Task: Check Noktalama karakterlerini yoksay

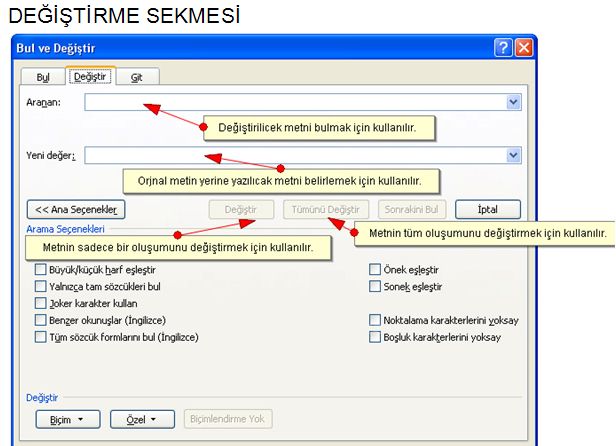Action: 375,320
